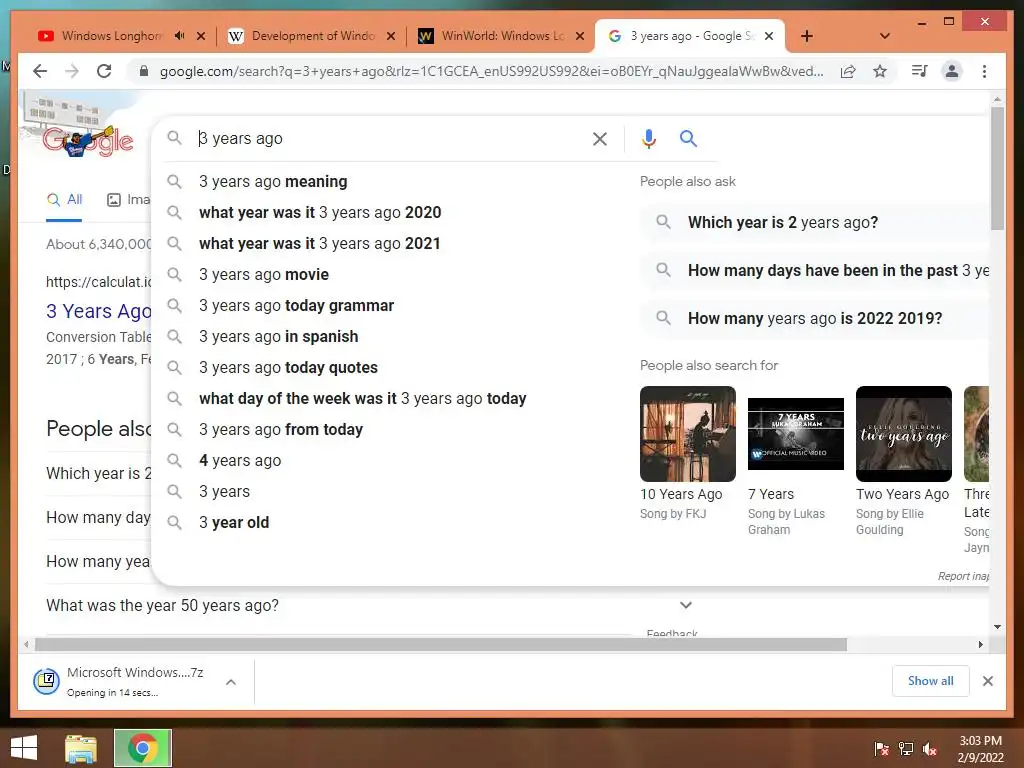Click the Chrome taskbar icon
This screenshot has width=1024, height=768.
coord(143,748)
